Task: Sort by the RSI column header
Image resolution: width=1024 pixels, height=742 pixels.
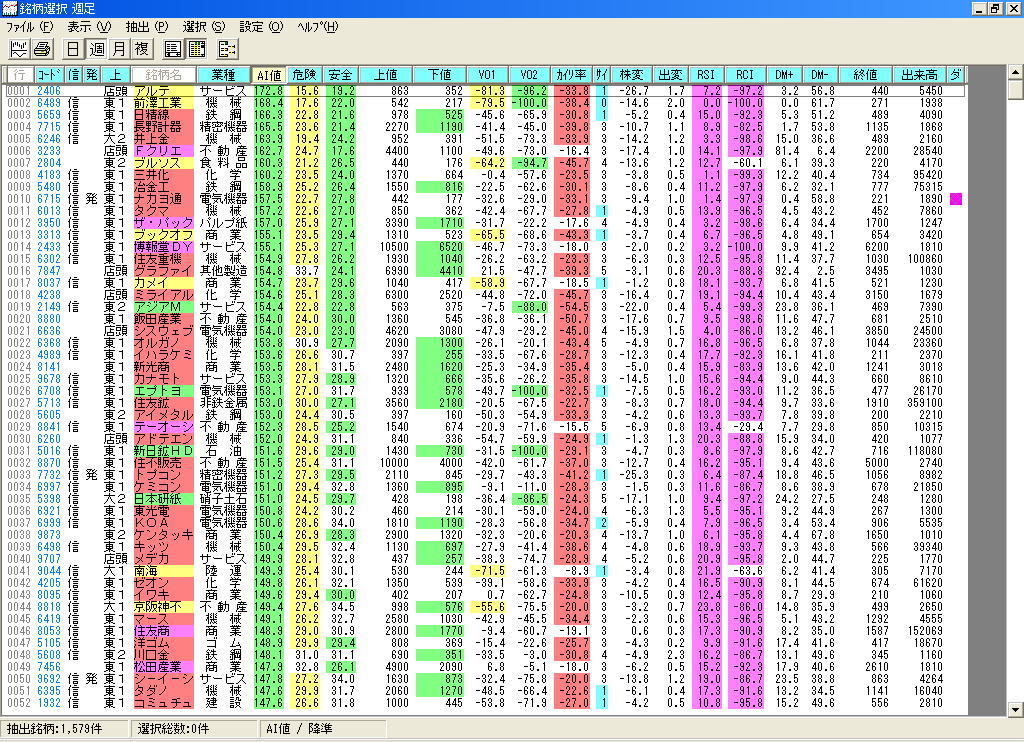Action: pyautogui.click(x=706, y=75)
